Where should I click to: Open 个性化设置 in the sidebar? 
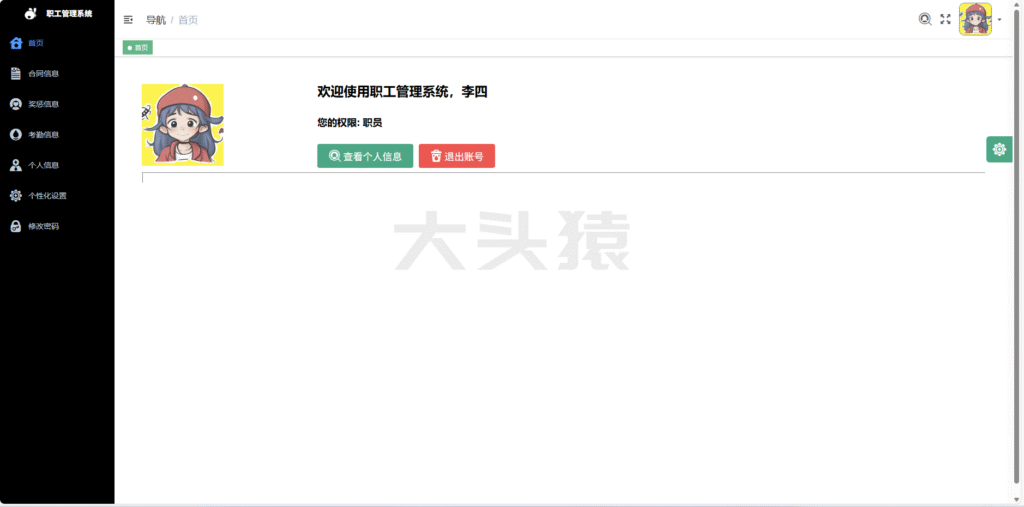[x=57, y=195]
